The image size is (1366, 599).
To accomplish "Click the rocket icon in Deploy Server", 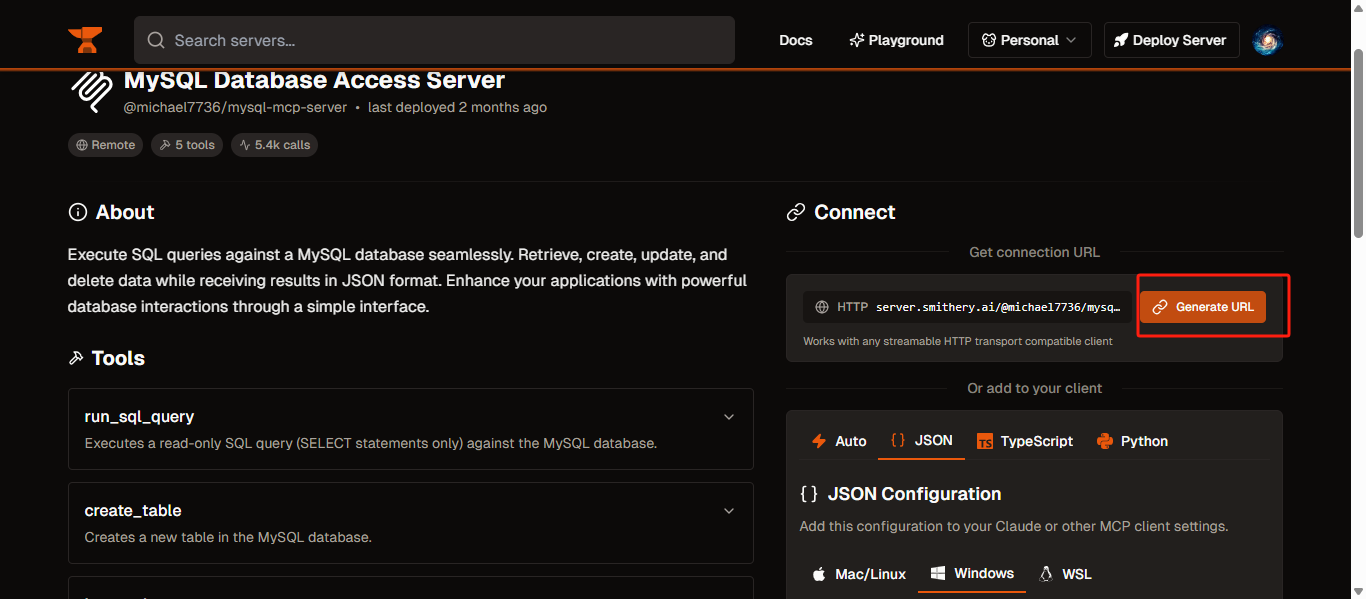I will click(1122, 40).
